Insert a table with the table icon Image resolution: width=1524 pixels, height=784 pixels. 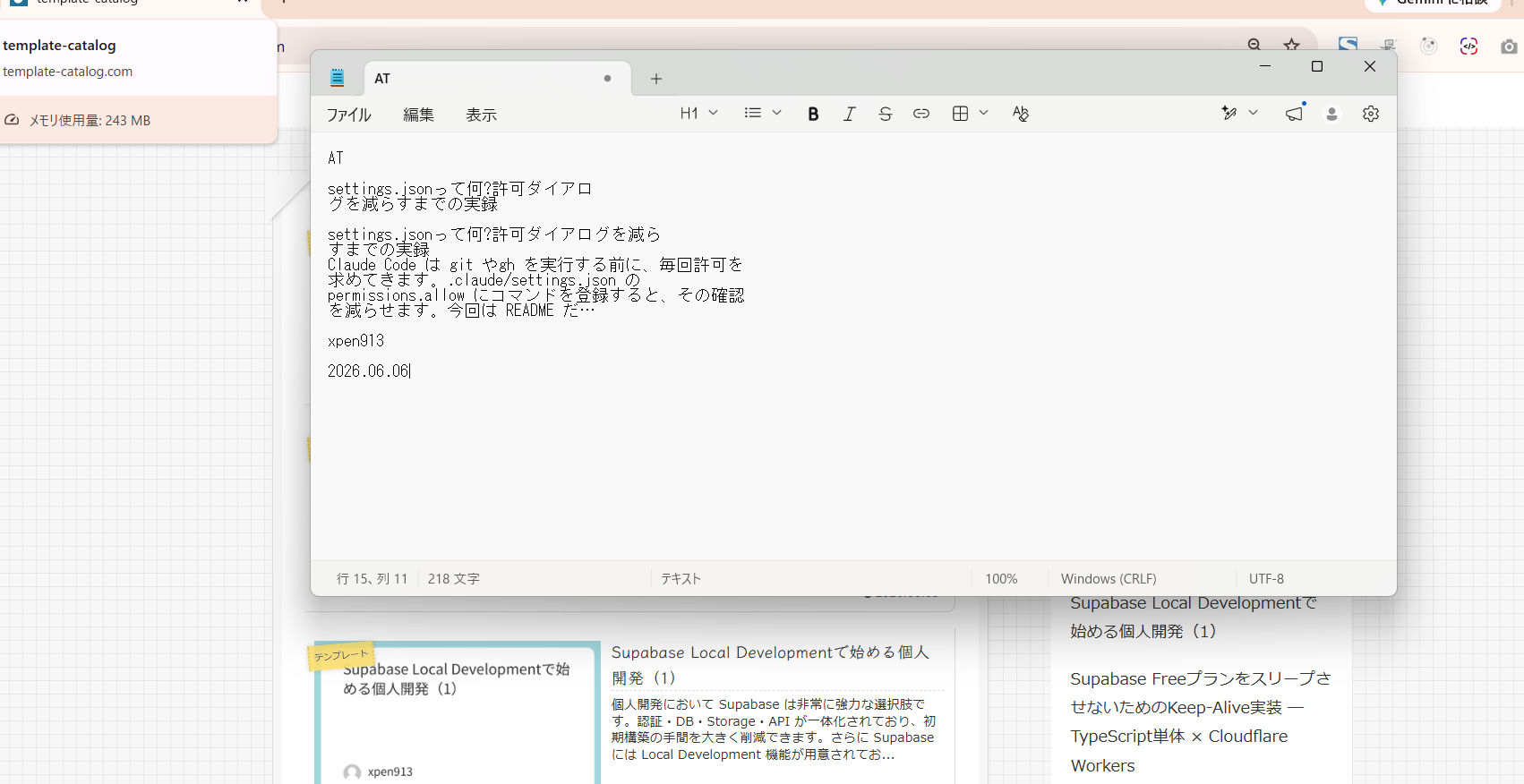pyautogui.click(x=960, y=114)
